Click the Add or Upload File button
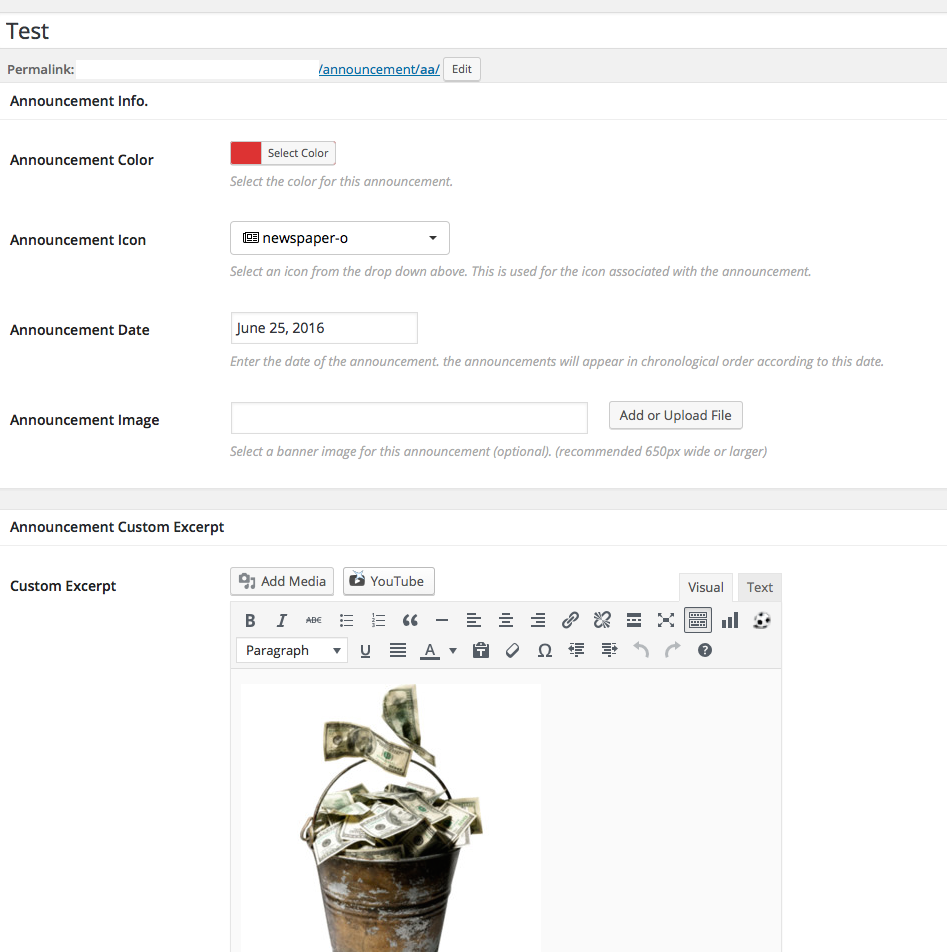The width and height of the screenshot is (947, 952). tap(675, 416)
